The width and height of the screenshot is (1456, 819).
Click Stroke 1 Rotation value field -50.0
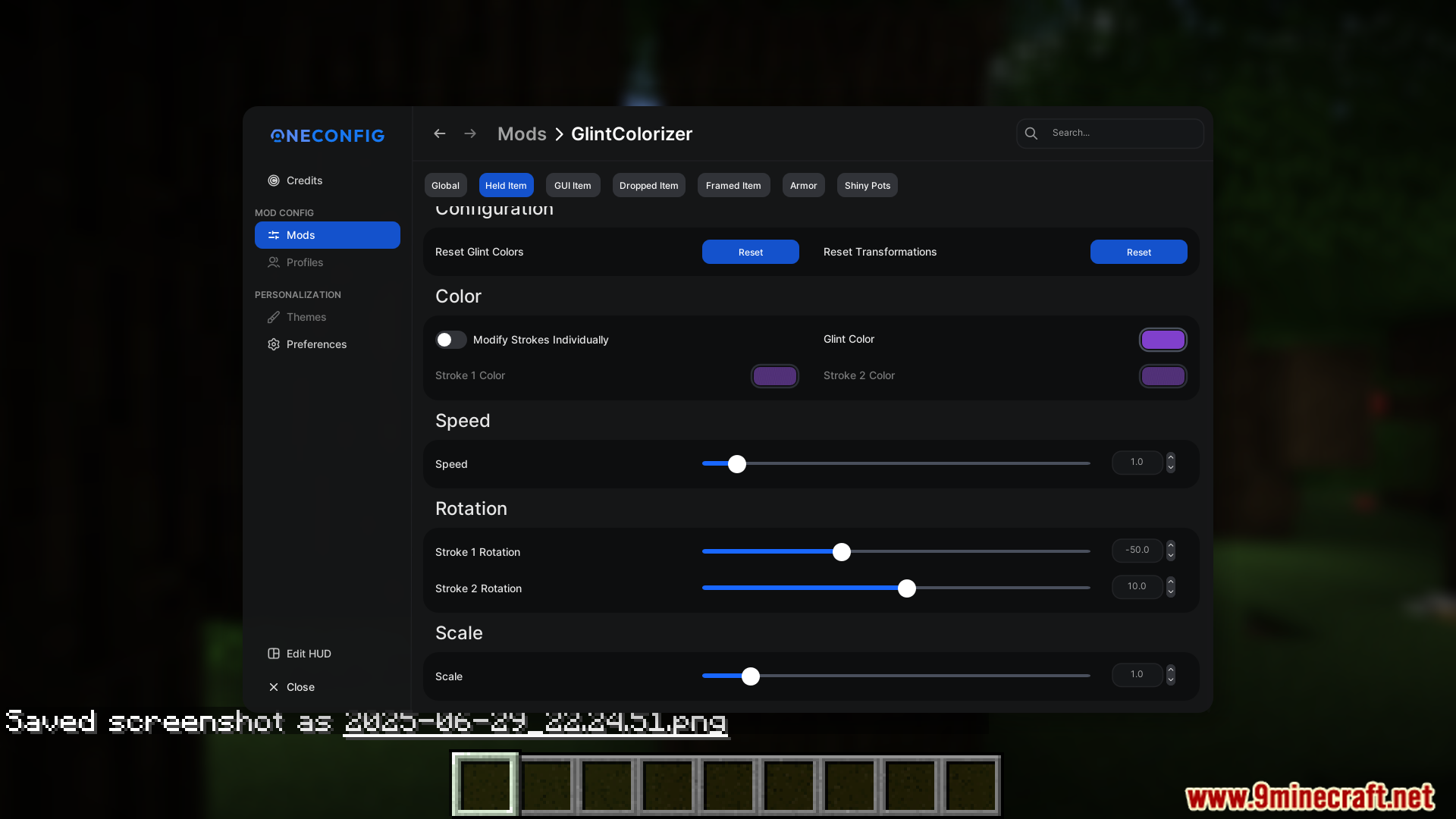click(1137, 551)
